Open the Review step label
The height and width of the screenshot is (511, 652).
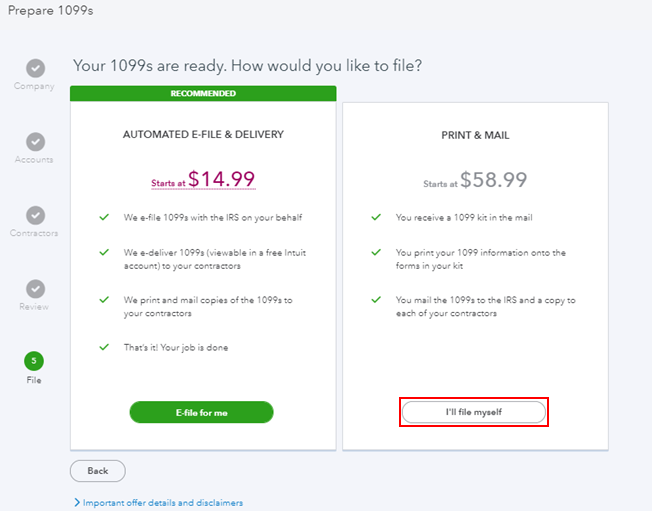coord(34,307)
